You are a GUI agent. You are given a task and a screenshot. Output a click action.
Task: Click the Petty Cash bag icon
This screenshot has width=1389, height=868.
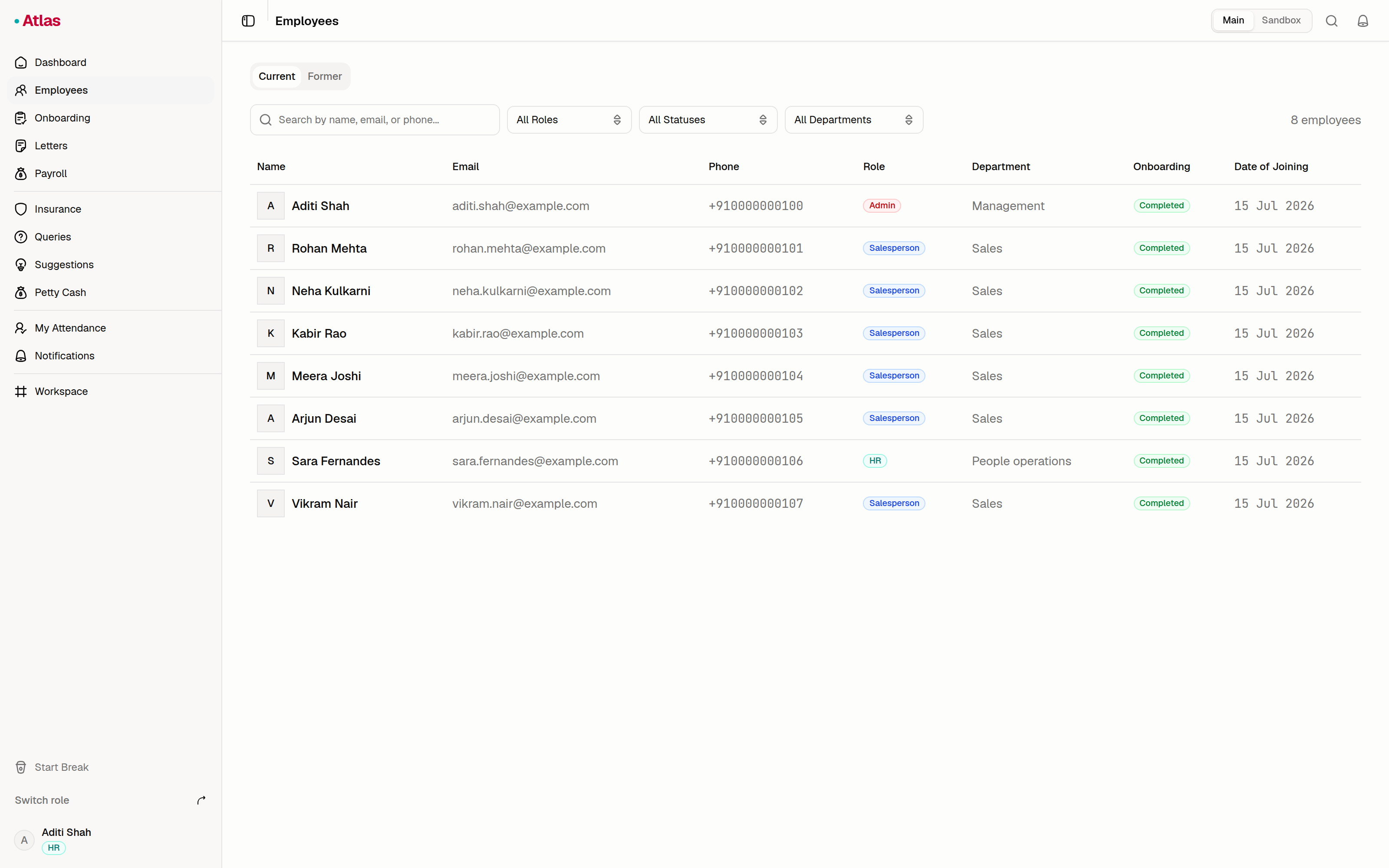pos(21,292)
